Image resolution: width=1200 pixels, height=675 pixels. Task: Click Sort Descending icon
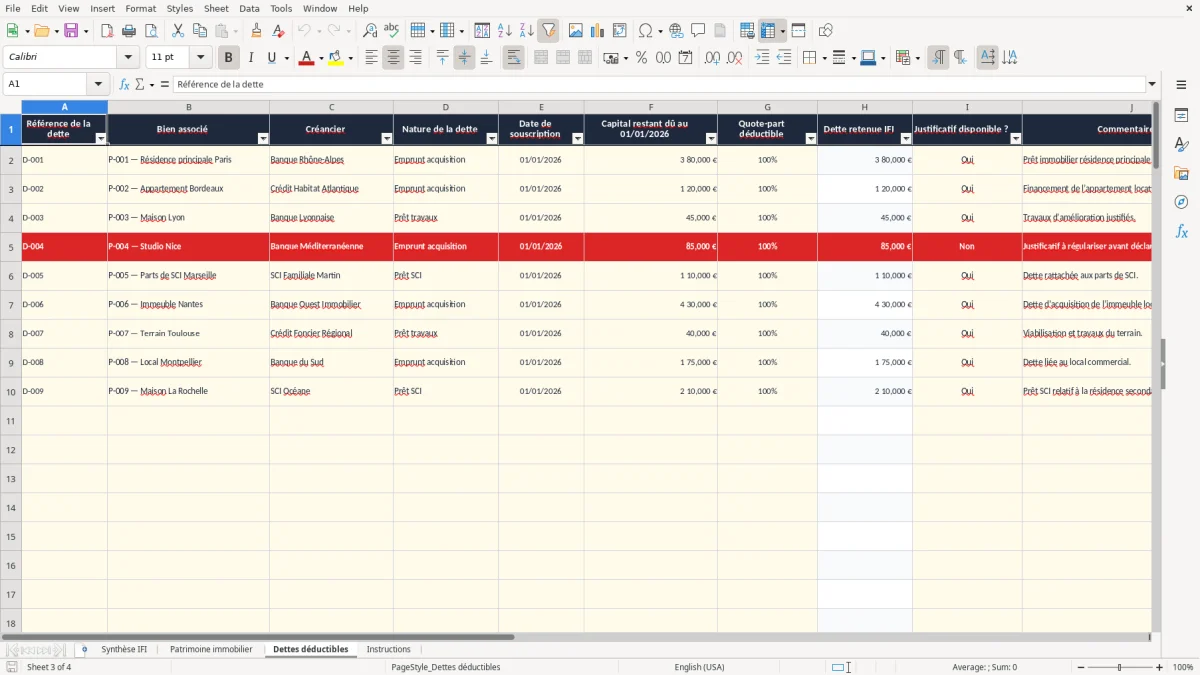[526, 31]
